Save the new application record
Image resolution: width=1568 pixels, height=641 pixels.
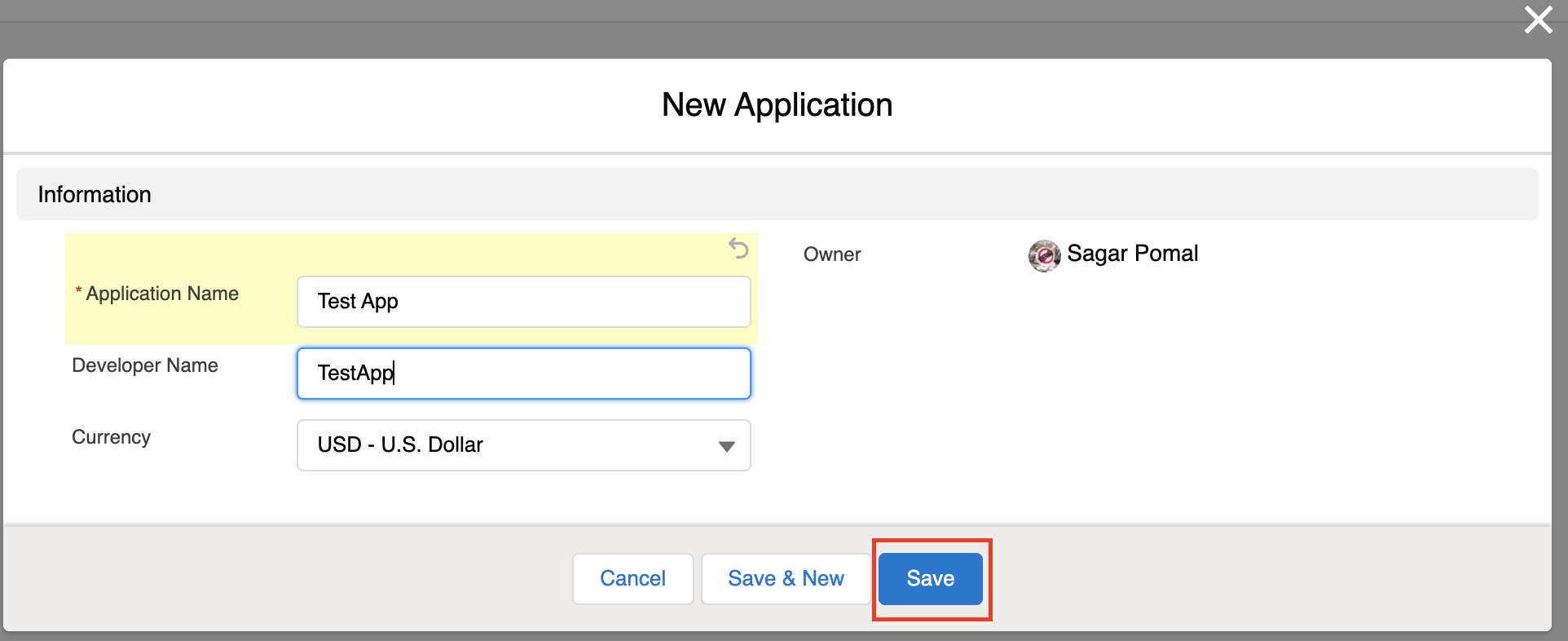tap(930, 579)
